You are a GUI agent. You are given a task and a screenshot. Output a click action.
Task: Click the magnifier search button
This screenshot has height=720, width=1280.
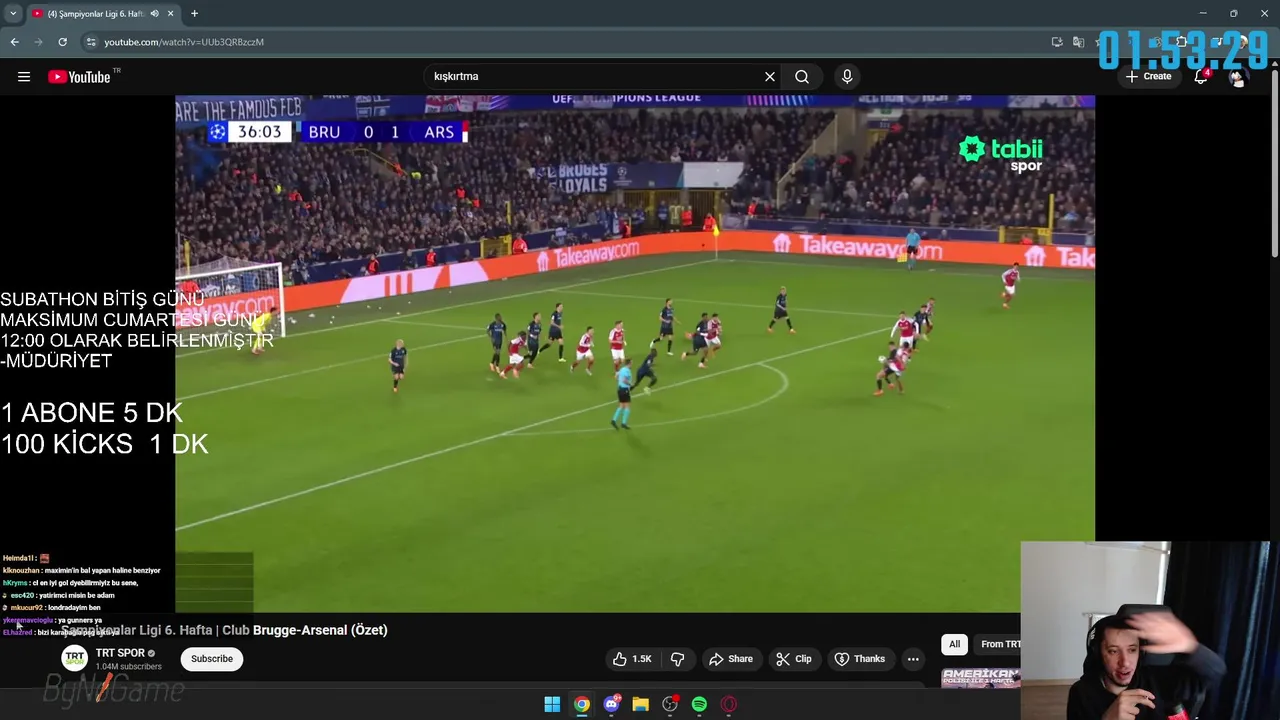[802, 76]
